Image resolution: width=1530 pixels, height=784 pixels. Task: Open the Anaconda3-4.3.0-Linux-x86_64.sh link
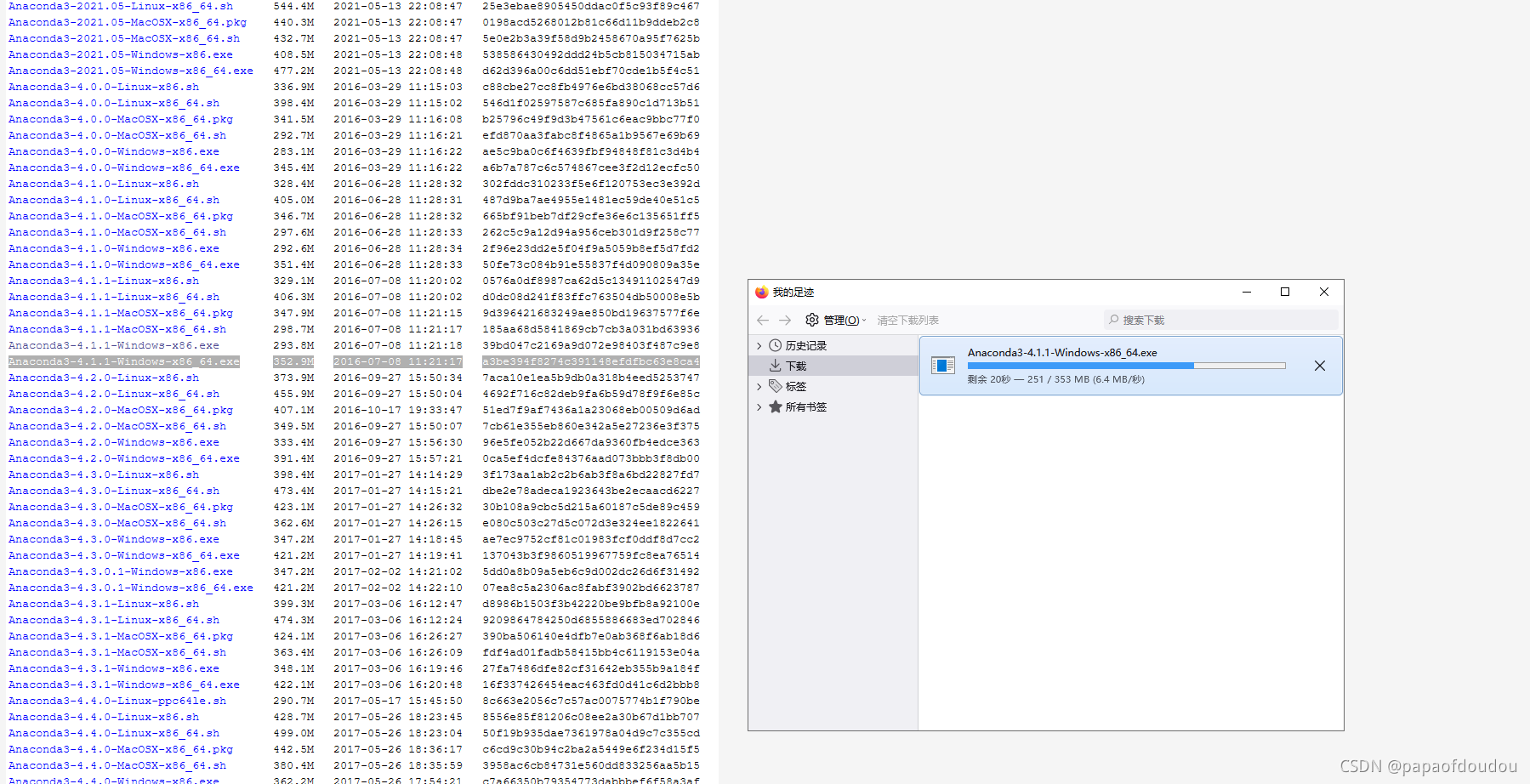pyautogui.click(x=114, y=491)
